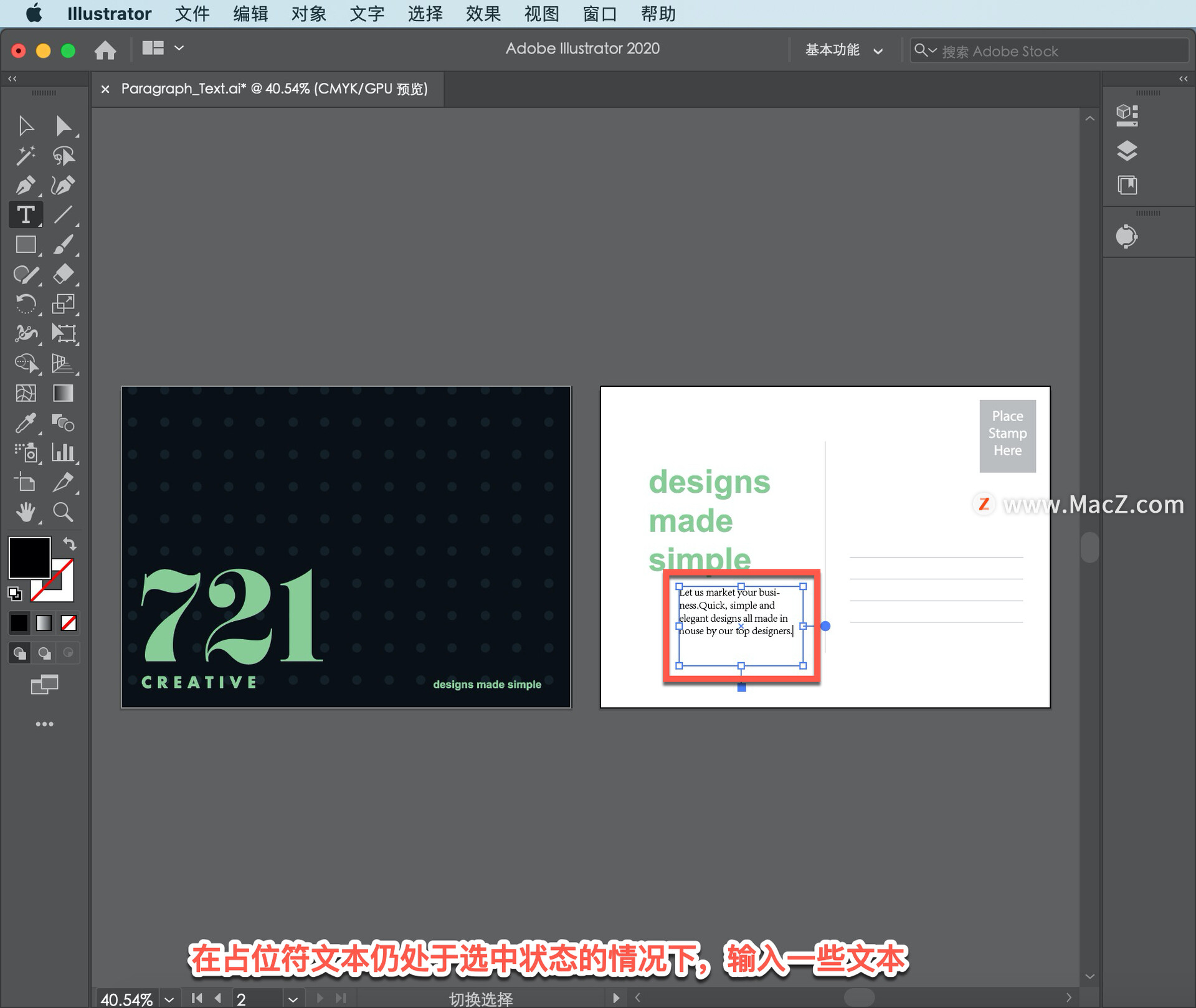Select the Pen tool
1196x1008 pixels.
tap(26, 185)
